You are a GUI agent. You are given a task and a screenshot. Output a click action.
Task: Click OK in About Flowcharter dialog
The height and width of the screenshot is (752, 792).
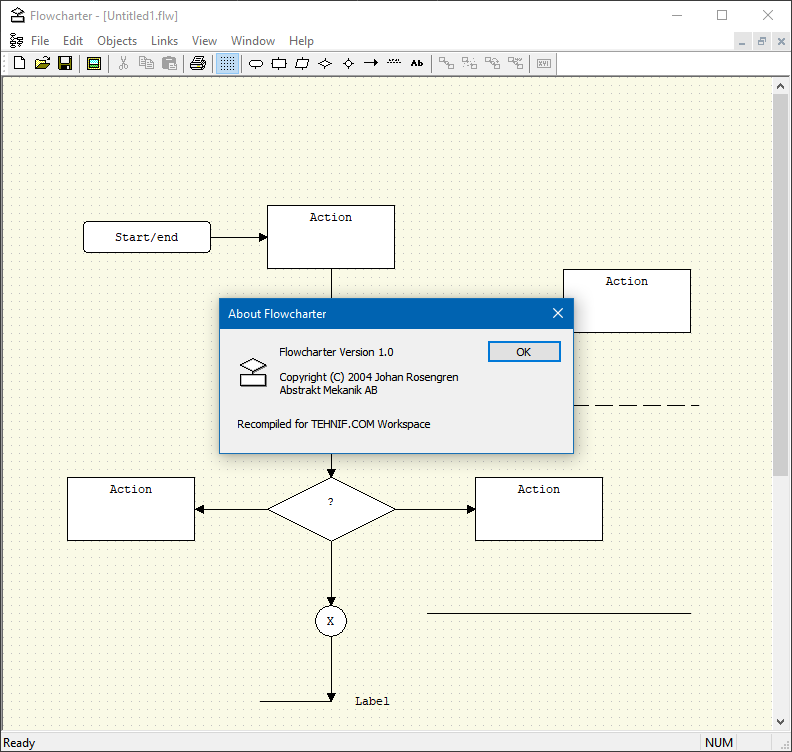(524, 352)
